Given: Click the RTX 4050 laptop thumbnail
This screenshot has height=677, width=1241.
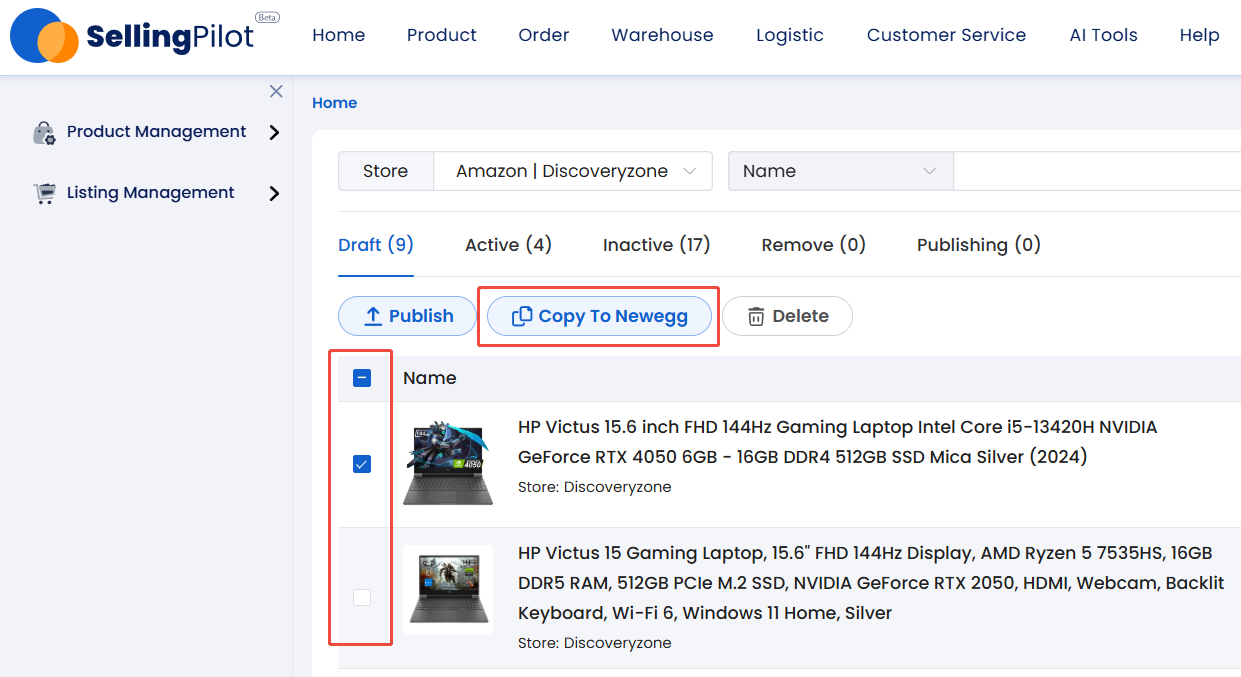Looking at the screenshot, I should [x=448, y=464].
